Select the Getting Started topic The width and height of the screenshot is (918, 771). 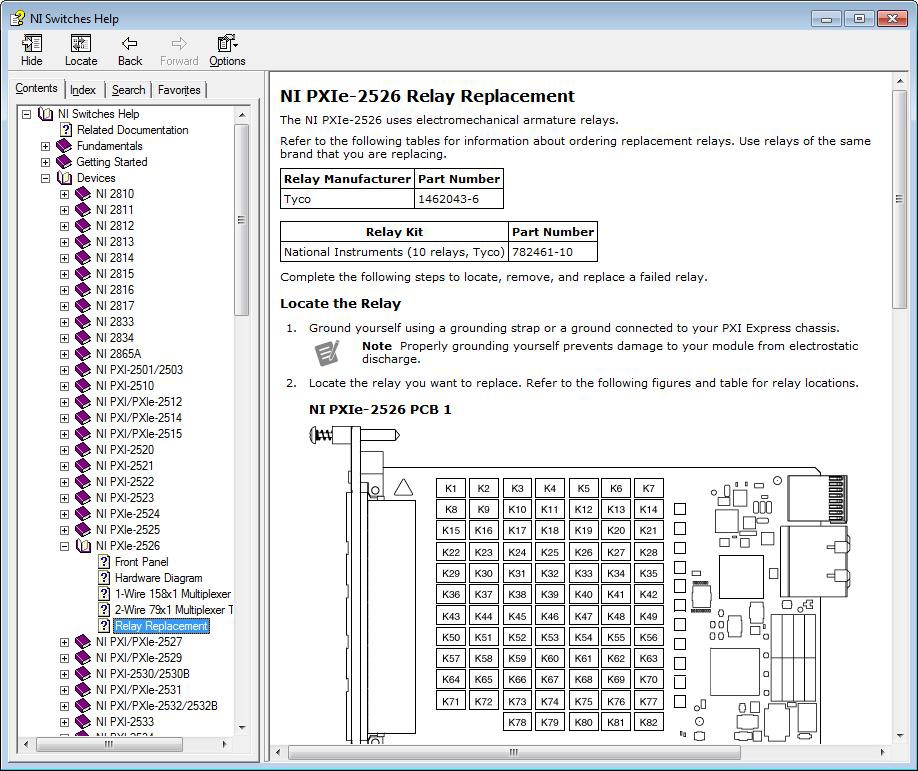tap(110, 161)
